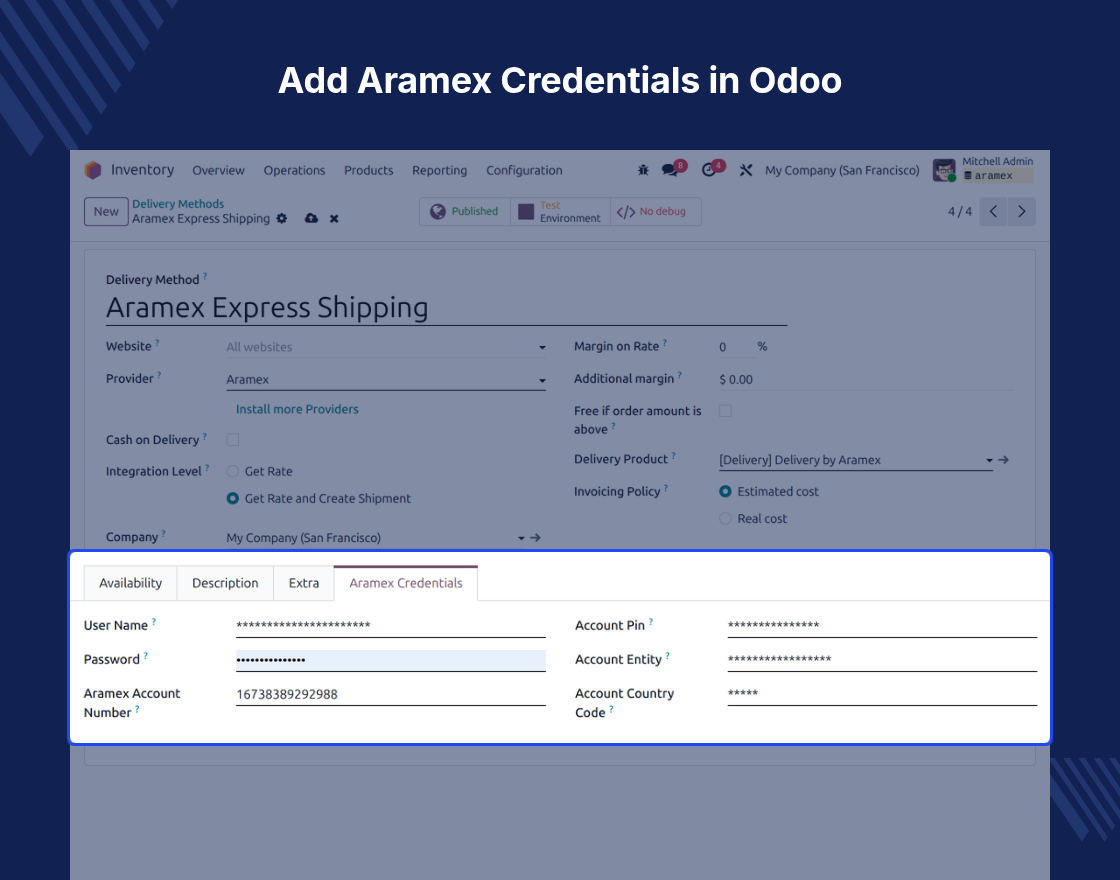Open the debug bug icon menu
This screenshot has width=1120, height=880.
643,170
